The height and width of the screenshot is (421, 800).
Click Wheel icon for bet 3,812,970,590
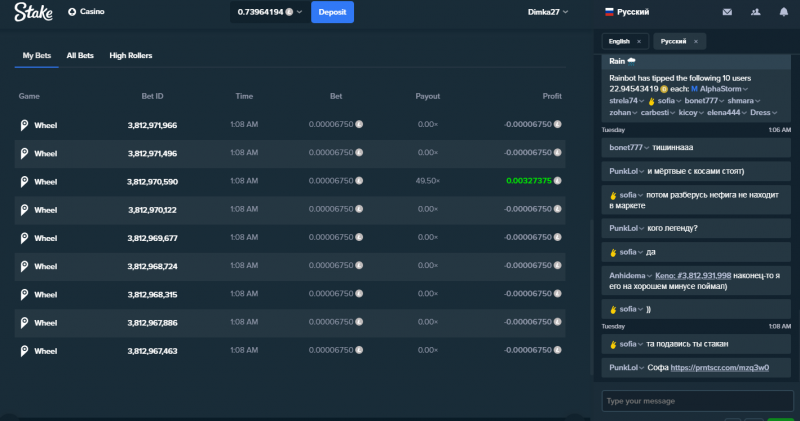(x=24, y=181)
